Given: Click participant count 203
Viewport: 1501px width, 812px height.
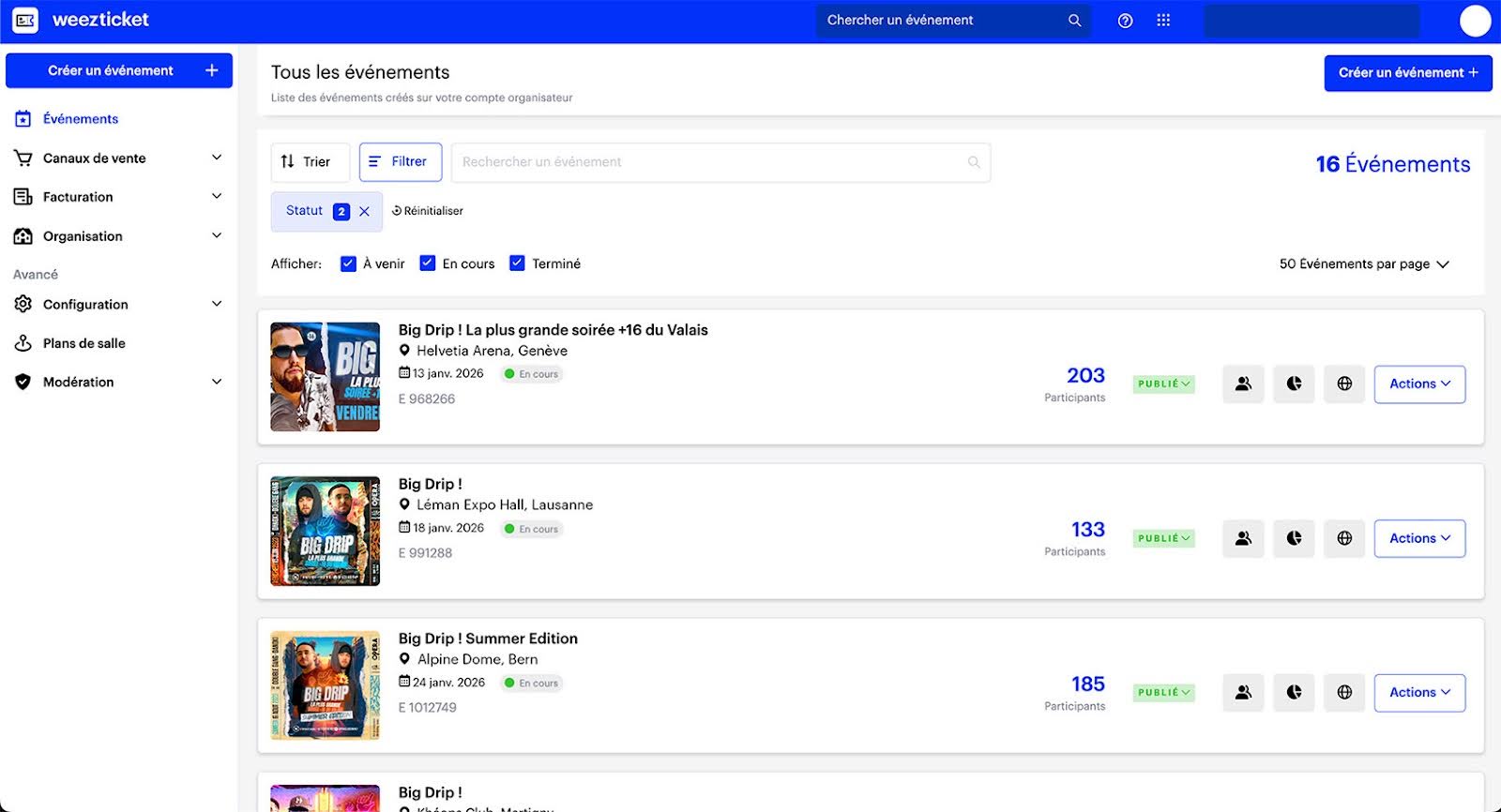Looking at the screenshot, I should click(x=1085, y=376).
